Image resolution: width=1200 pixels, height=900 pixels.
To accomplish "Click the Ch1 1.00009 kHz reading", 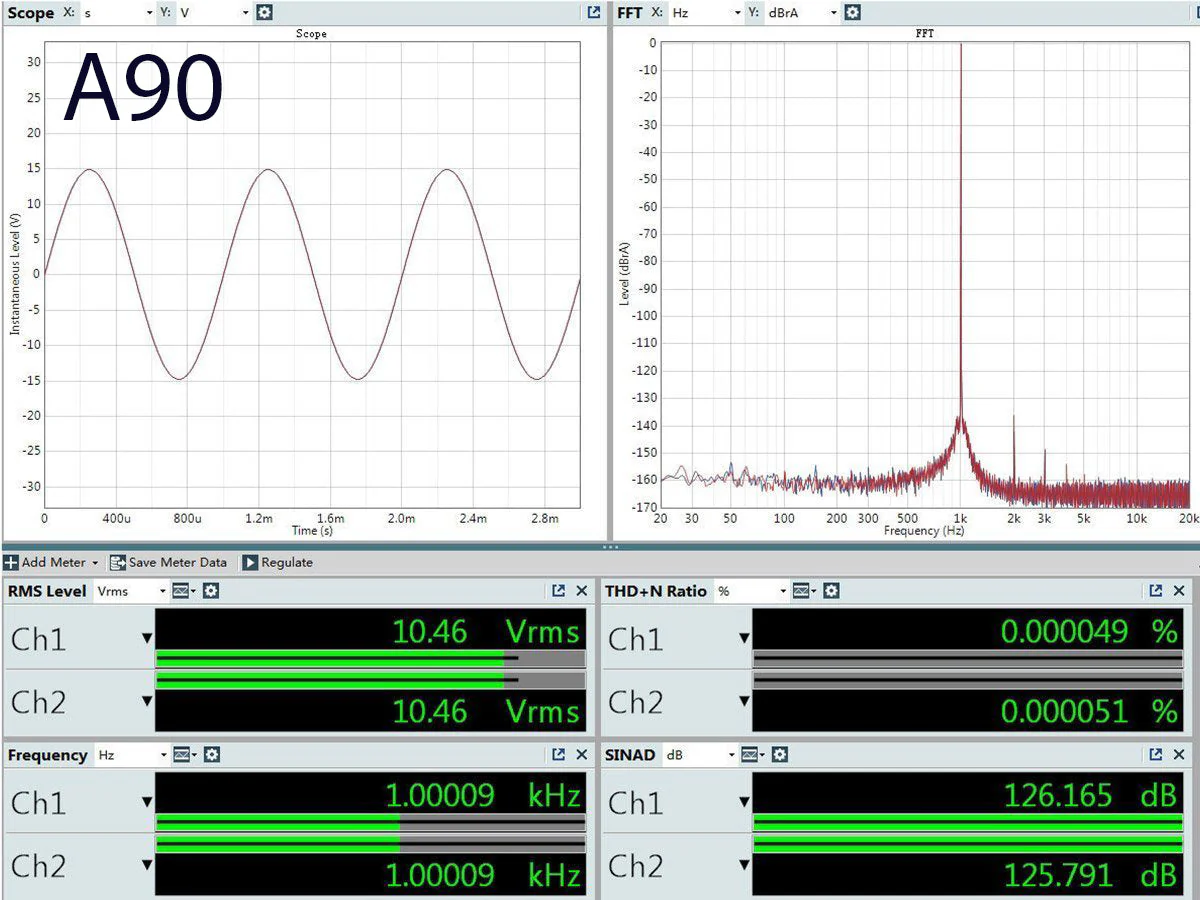I will (x=483, y=795).
